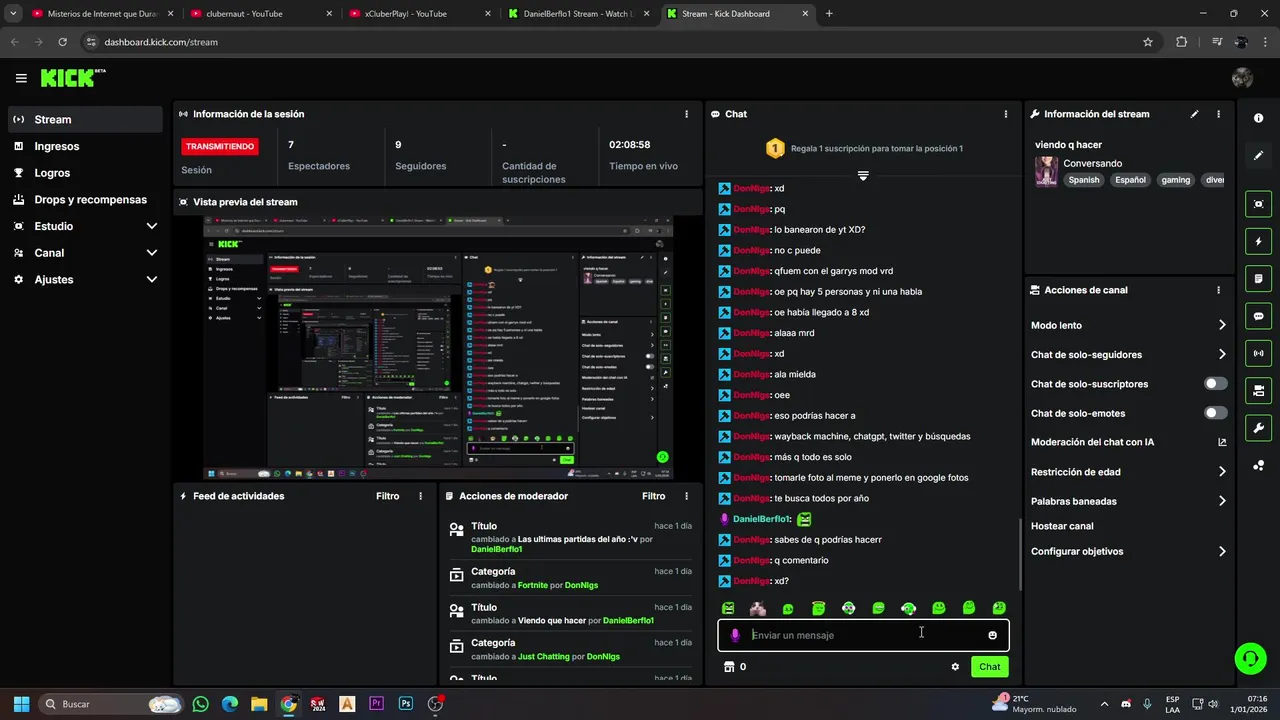This screenshot has width=1280, height=720.
Task: Open Acciones de canal three-dot menu
Action: tap(1218, 290)
